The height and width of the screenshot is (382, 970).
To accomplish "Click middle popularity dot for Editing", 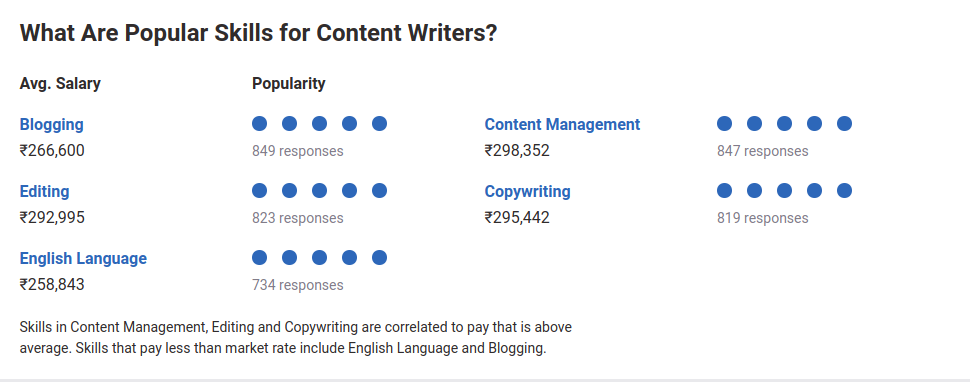I will [x=319, y=190].
